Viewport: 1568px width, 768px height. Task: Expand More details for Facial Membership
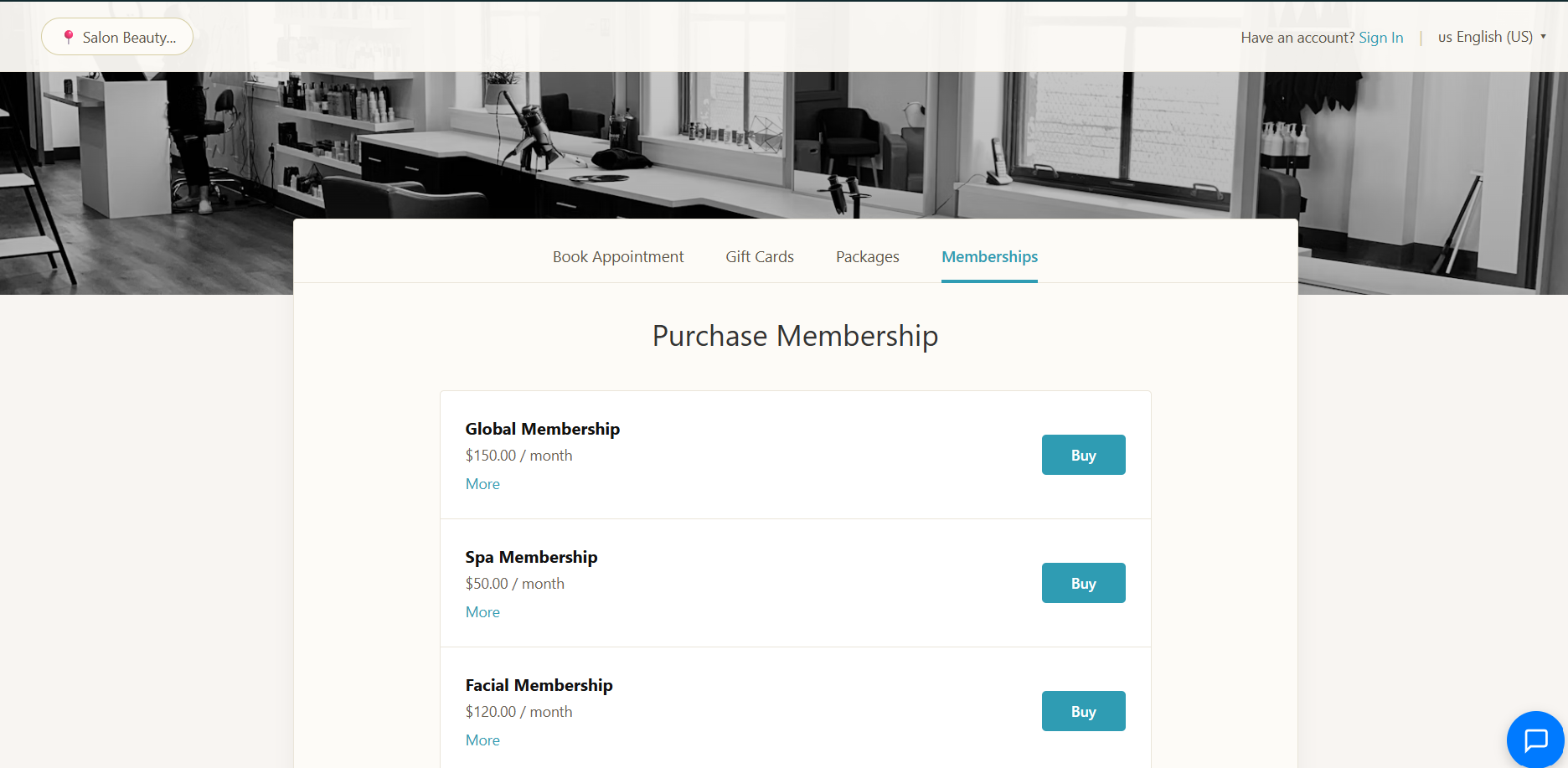482,740
